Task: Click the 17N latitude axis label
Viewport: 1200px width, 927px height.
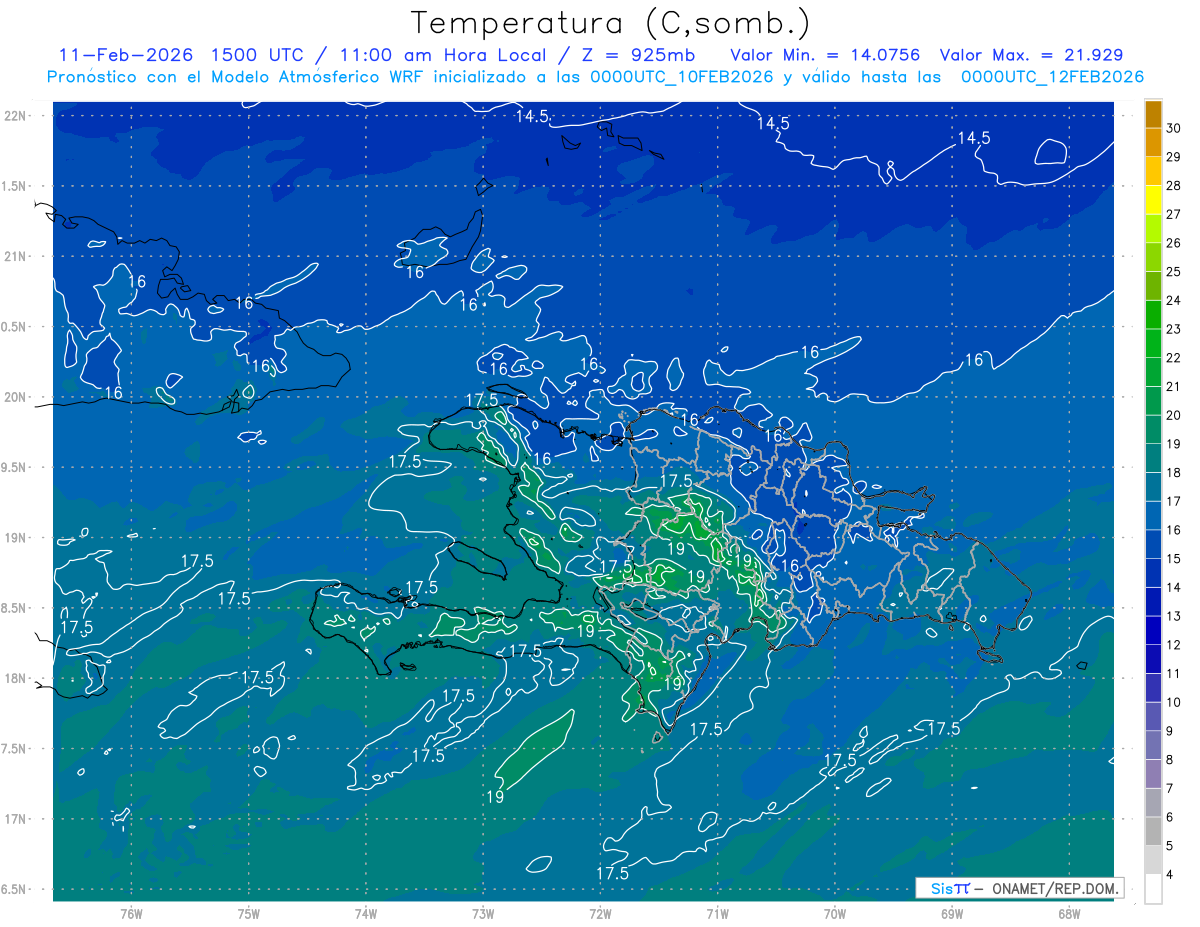Action: (17, 819)
